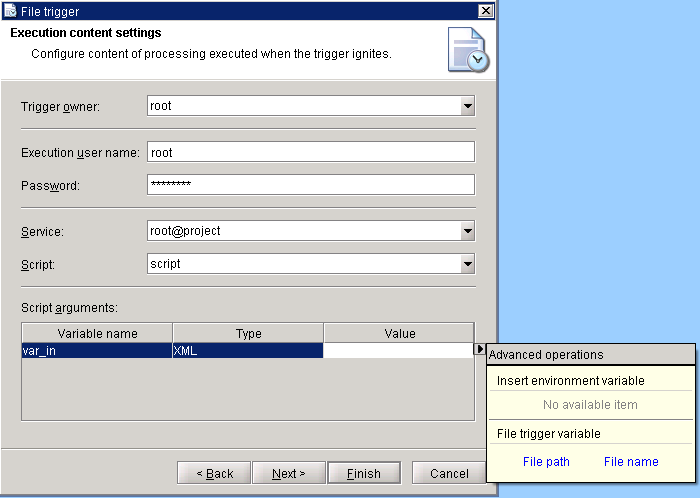
Task: Click the XML type cell
Action: [247, 351]
